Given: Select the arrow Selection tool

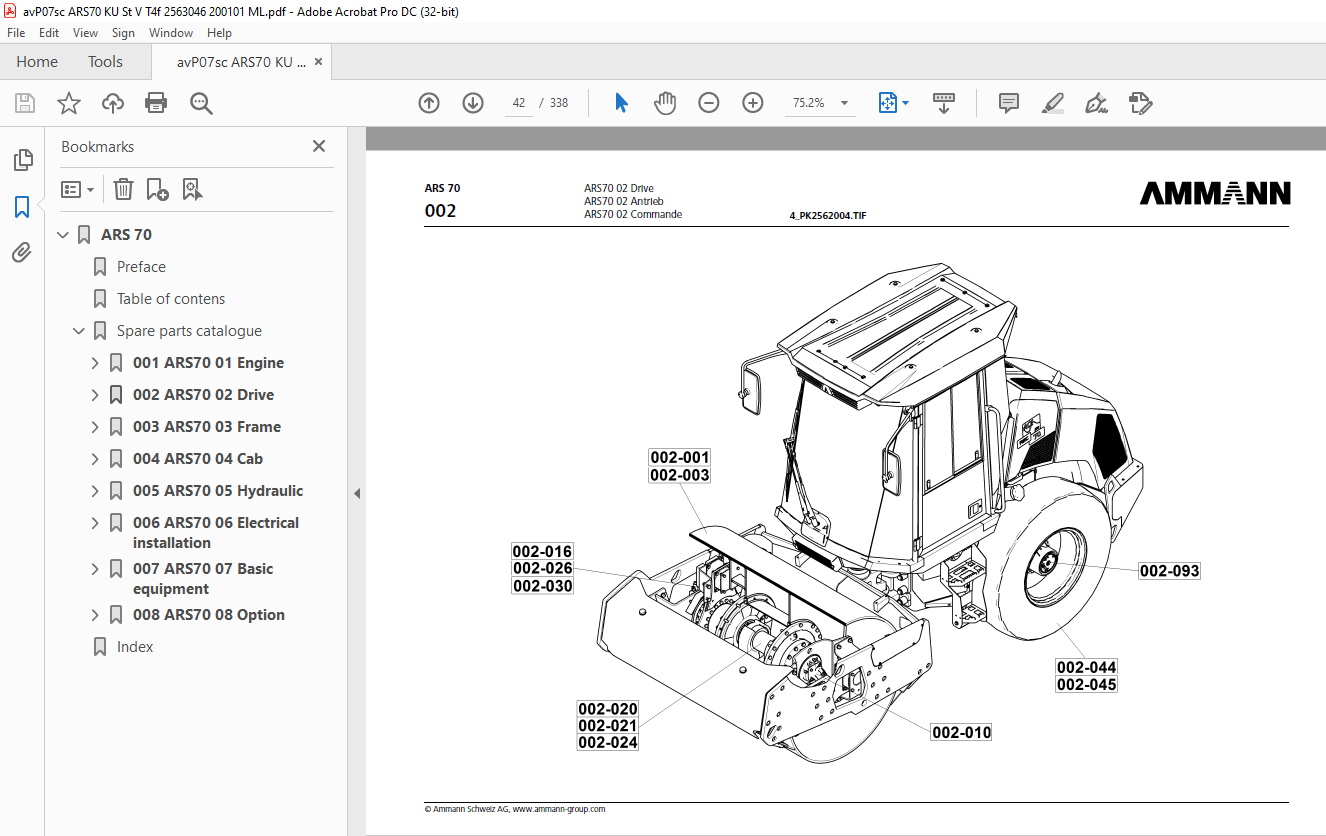Looking at the screenshot, I should (x=621, y=103).
